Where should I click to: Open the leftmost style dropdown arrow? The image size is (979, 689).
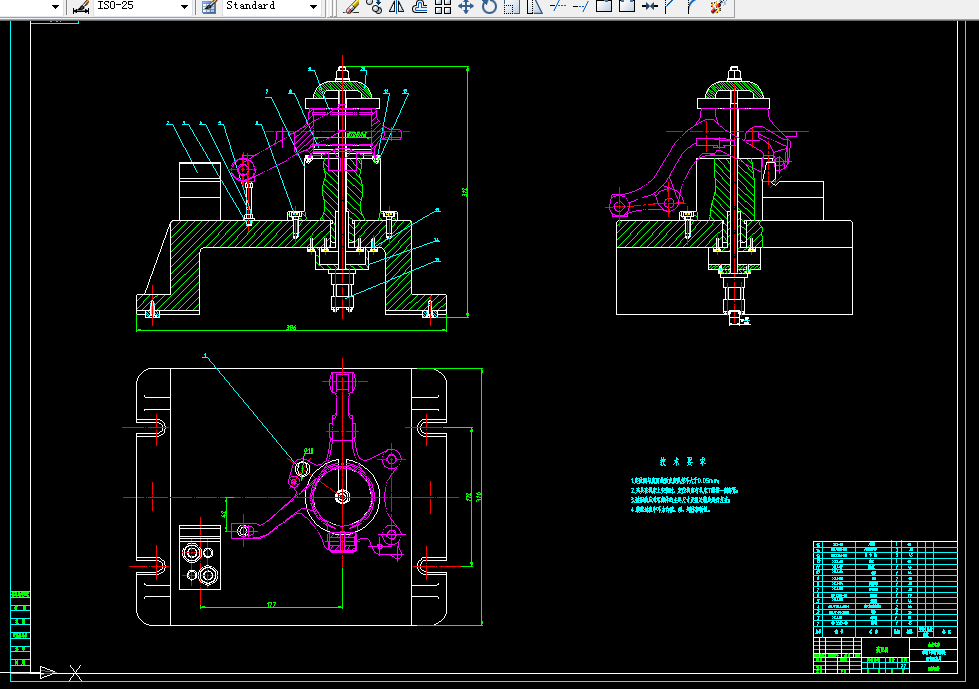coord(55,6)
